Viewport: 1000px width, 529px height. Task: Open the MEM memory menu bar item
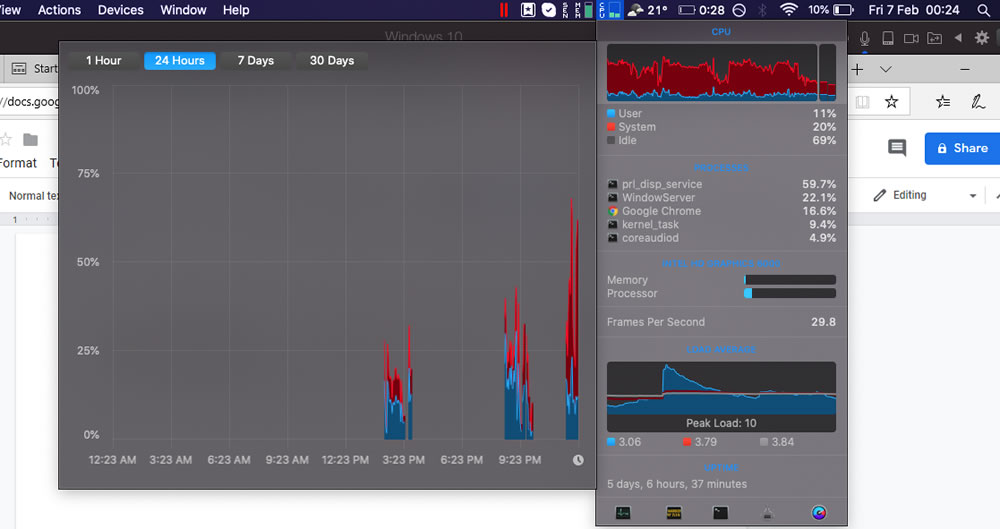[x=583, y=10]
